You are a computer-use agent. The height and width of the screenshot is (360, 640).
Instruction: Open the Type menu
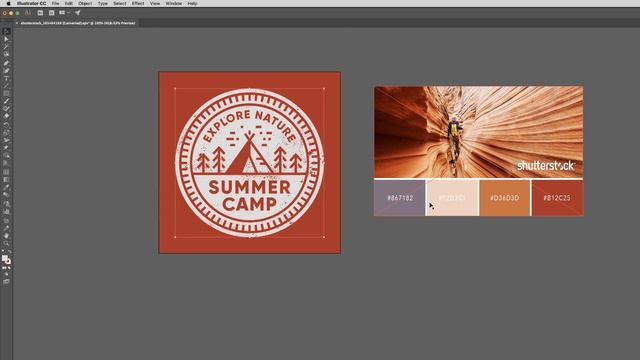click(x=102, y=3)
